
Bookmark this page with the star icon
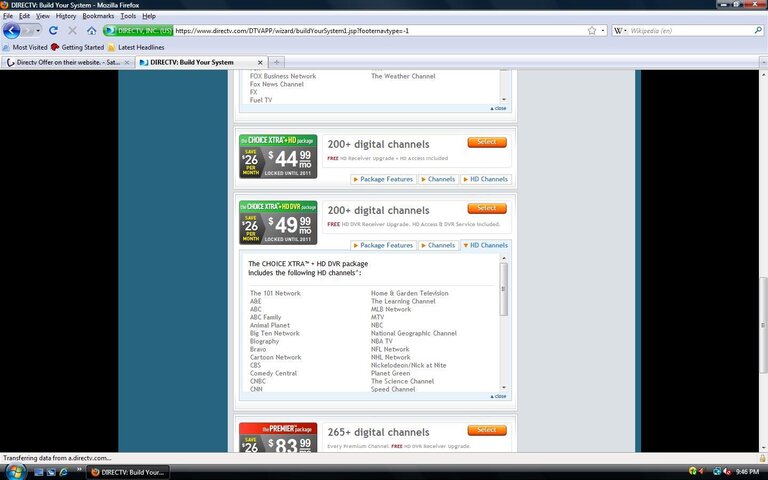point(592,30)
